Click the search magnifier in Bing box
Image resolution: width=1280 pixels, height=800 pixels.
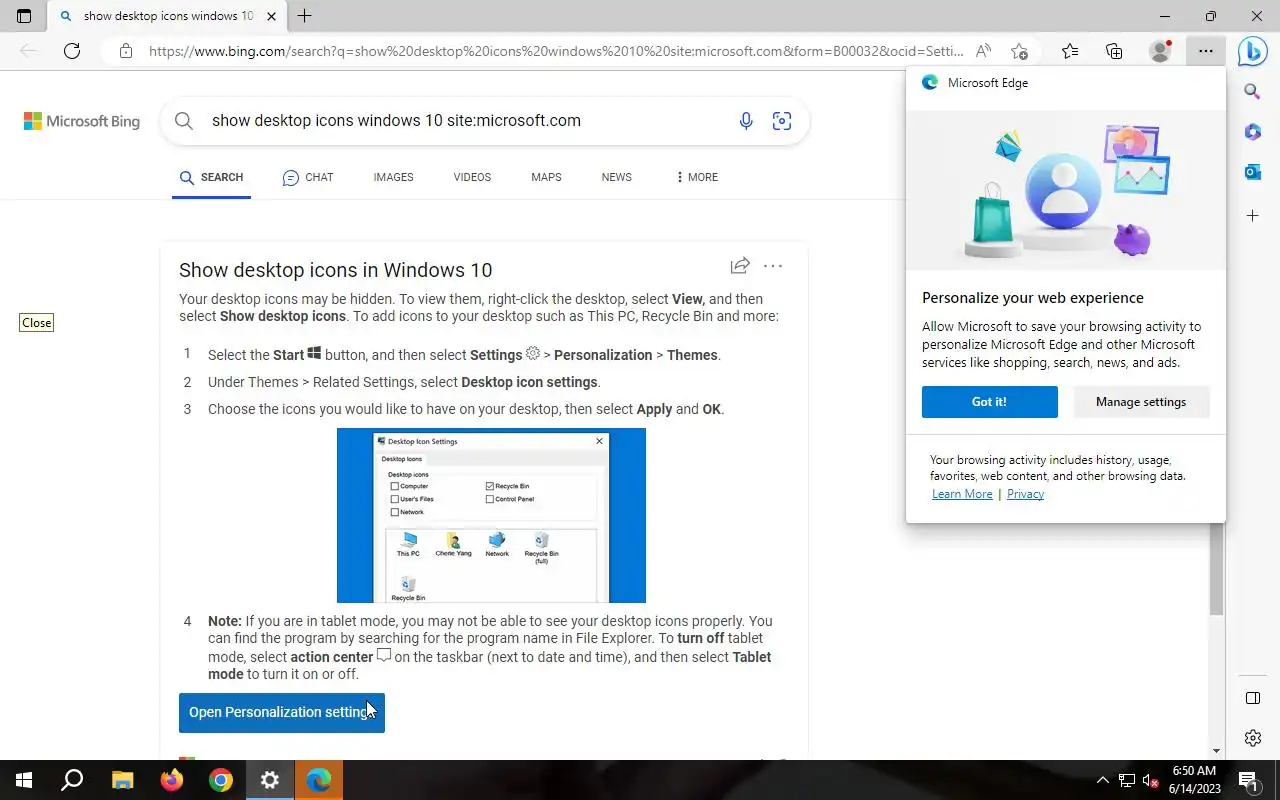[x=184, y=121]
